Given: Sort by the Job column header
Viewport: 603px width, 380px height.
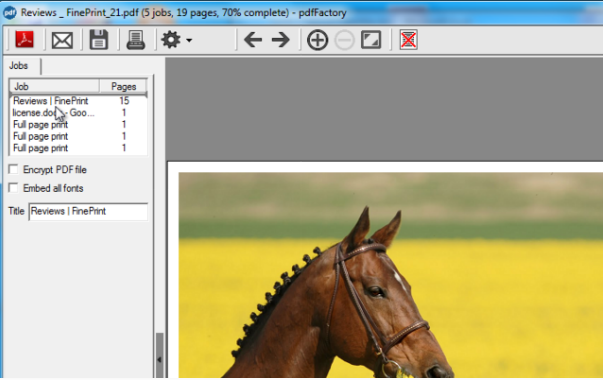Looking at the screenshot, I should [54, 86].
